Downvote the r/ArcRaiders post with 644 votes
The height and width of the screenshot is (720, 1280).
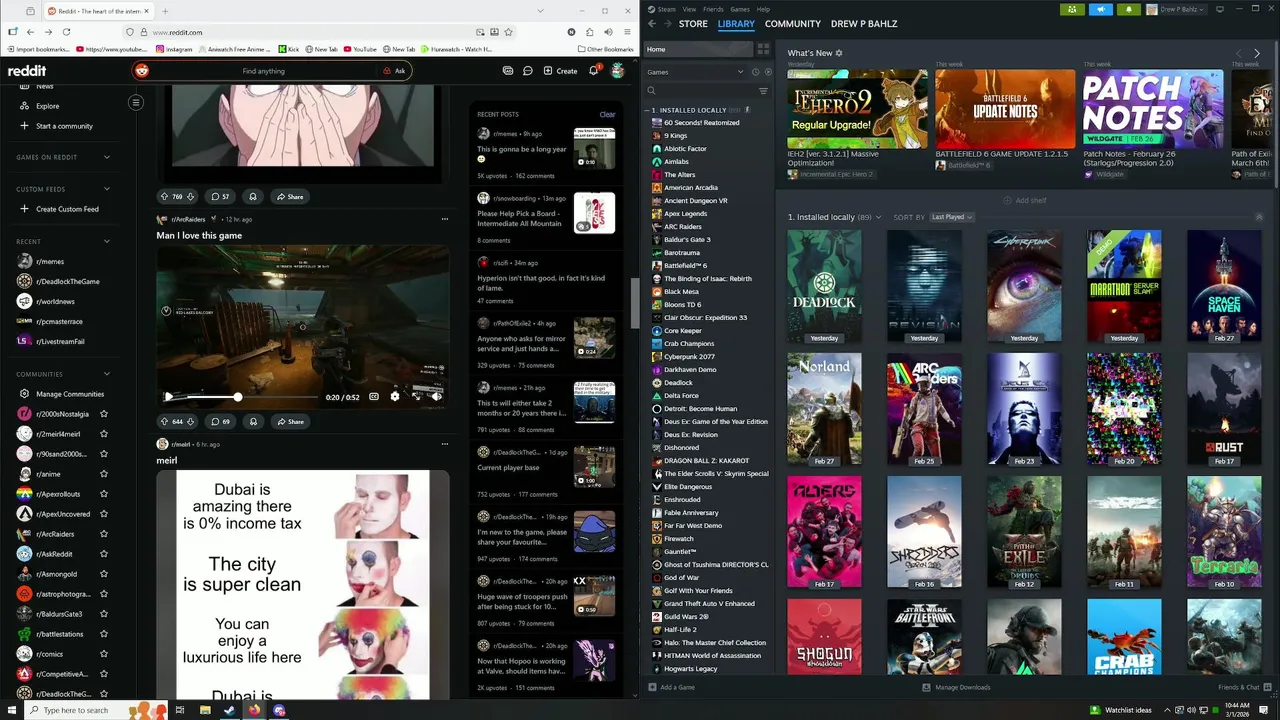[189, 422]
